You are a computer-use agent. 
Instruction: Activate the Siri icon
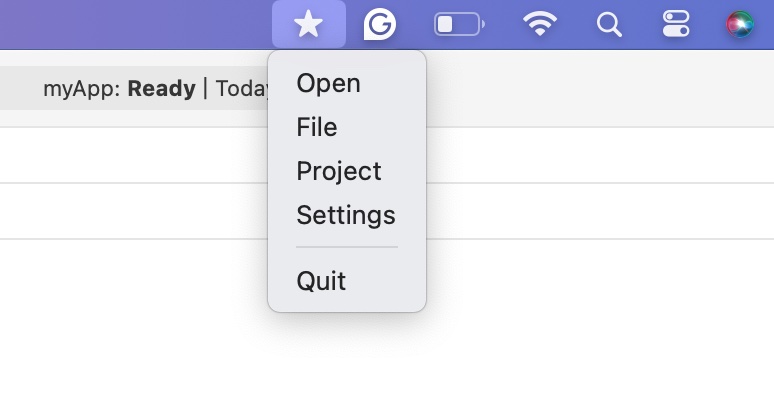pyautogui.click(x=740, y=24)
